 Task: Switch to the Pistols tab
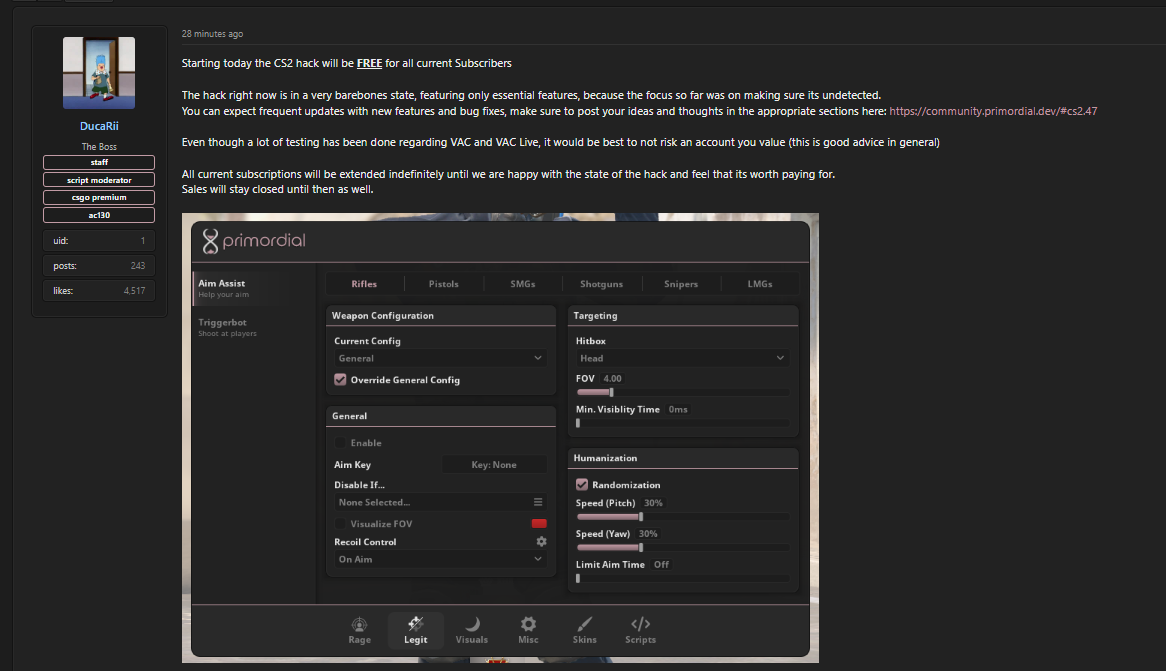(444, 283)
